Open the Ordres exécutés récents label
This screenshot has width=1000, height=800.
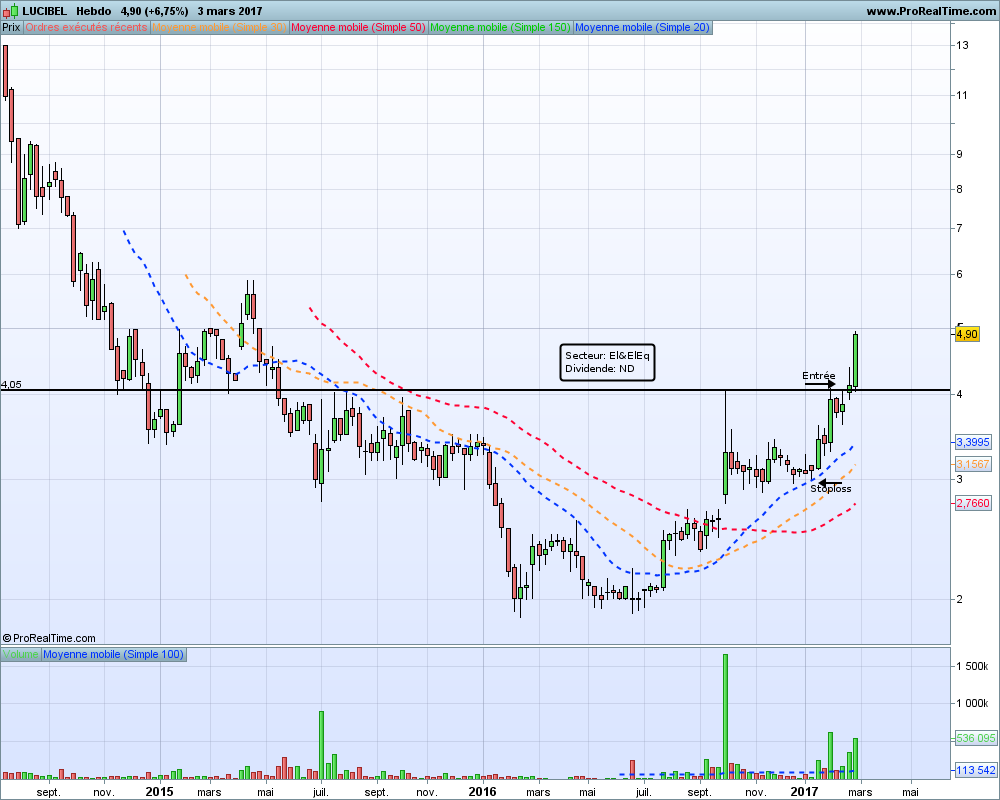(x=86, y=27)
